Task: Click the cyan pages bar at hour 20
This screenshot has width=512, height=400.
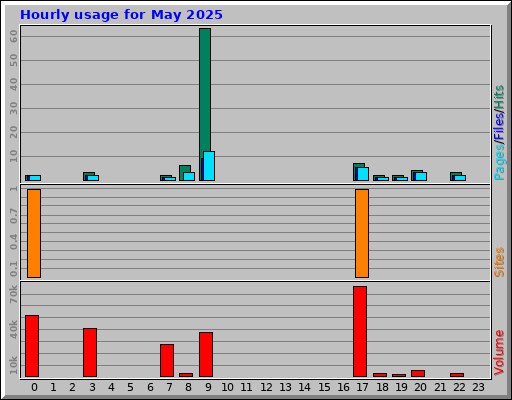Action: pos(421,176)
